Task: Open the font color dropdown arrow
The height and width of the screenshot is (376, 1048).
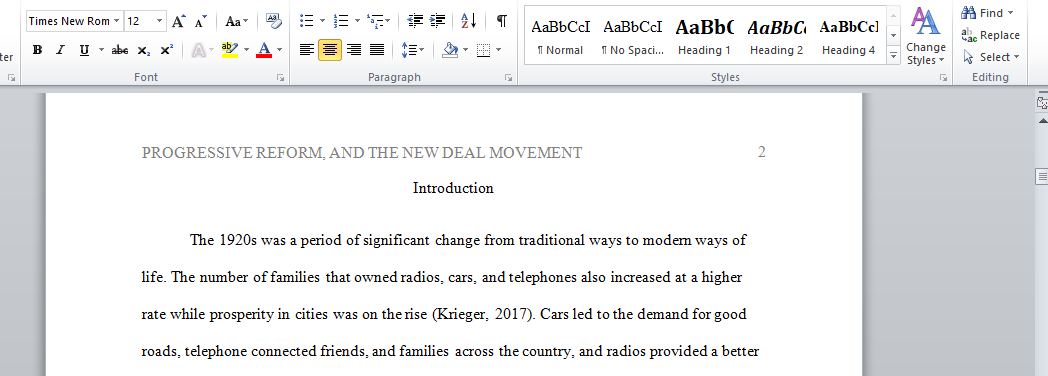Action: tap(279, 50)
